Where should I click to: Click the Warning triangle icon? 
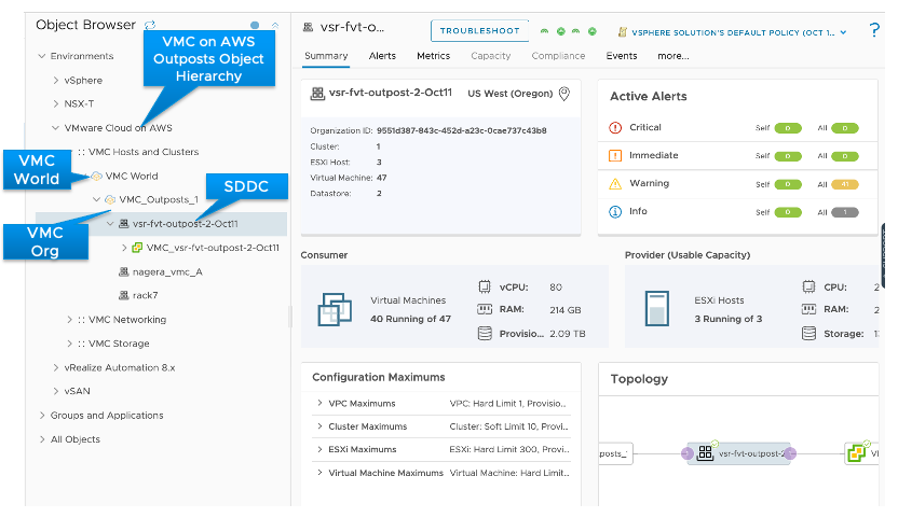(615, 184)
